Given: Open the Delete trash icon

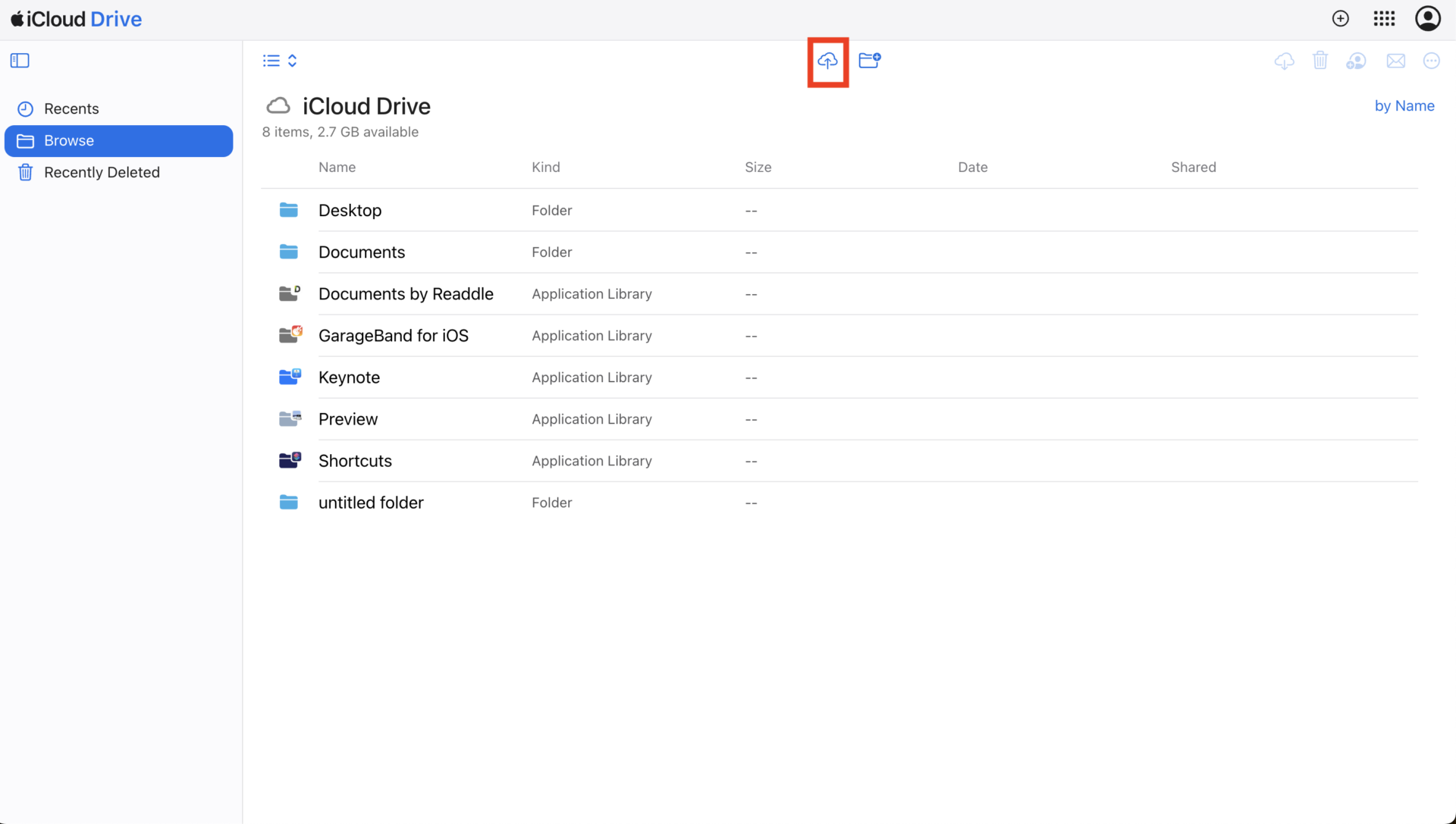Looking at the screenshot, I should coord(1320,61).
